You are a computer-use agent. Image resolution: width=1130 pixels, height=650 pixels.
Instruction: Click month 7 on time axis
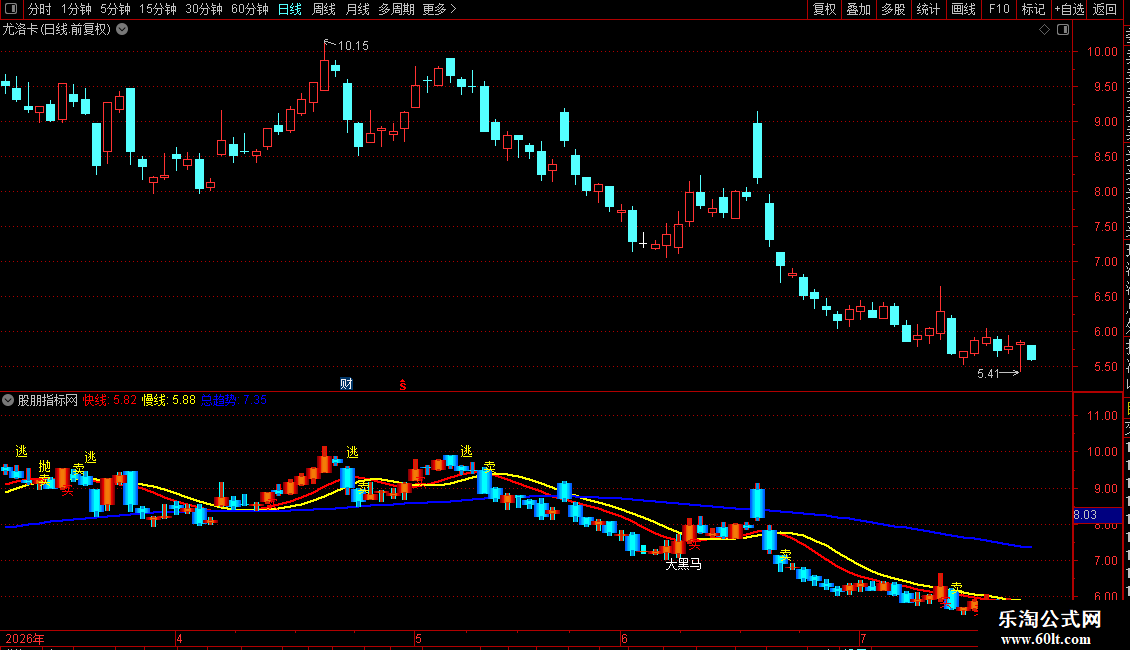(x=863, y=638)
